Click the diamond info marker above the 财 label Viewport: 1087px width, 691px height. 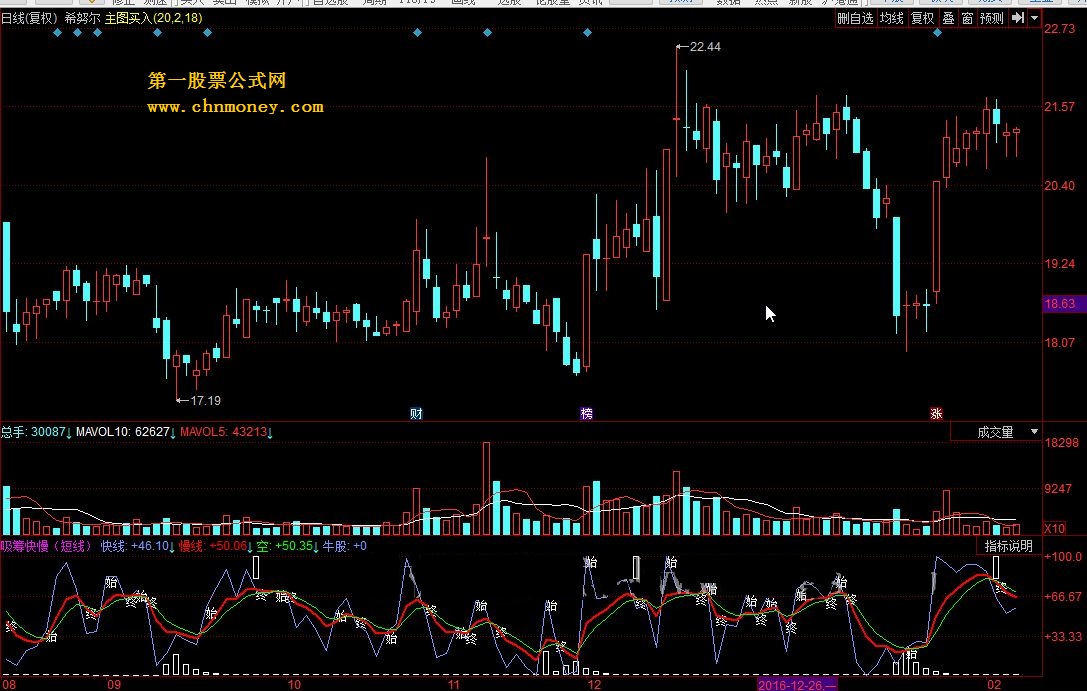point(417,33)
